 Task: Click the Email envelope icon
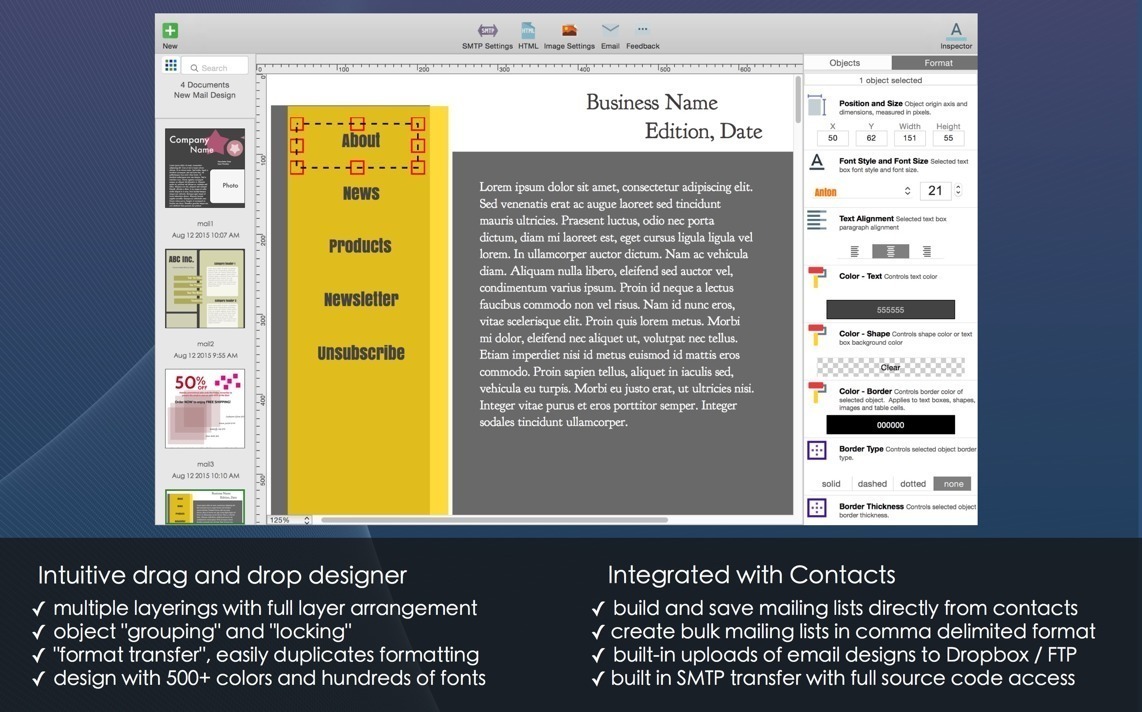(610, 30)
